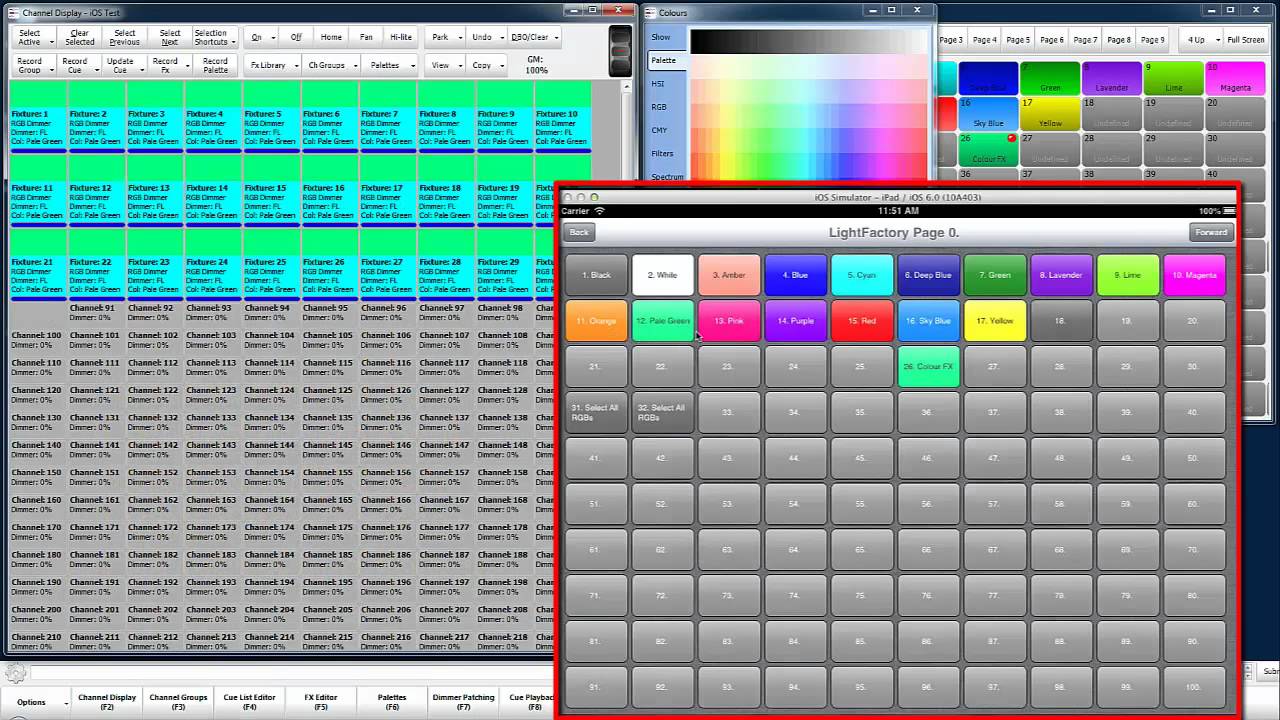Click the Record Palette button
Screen dimensions: 1280x720
215,65
